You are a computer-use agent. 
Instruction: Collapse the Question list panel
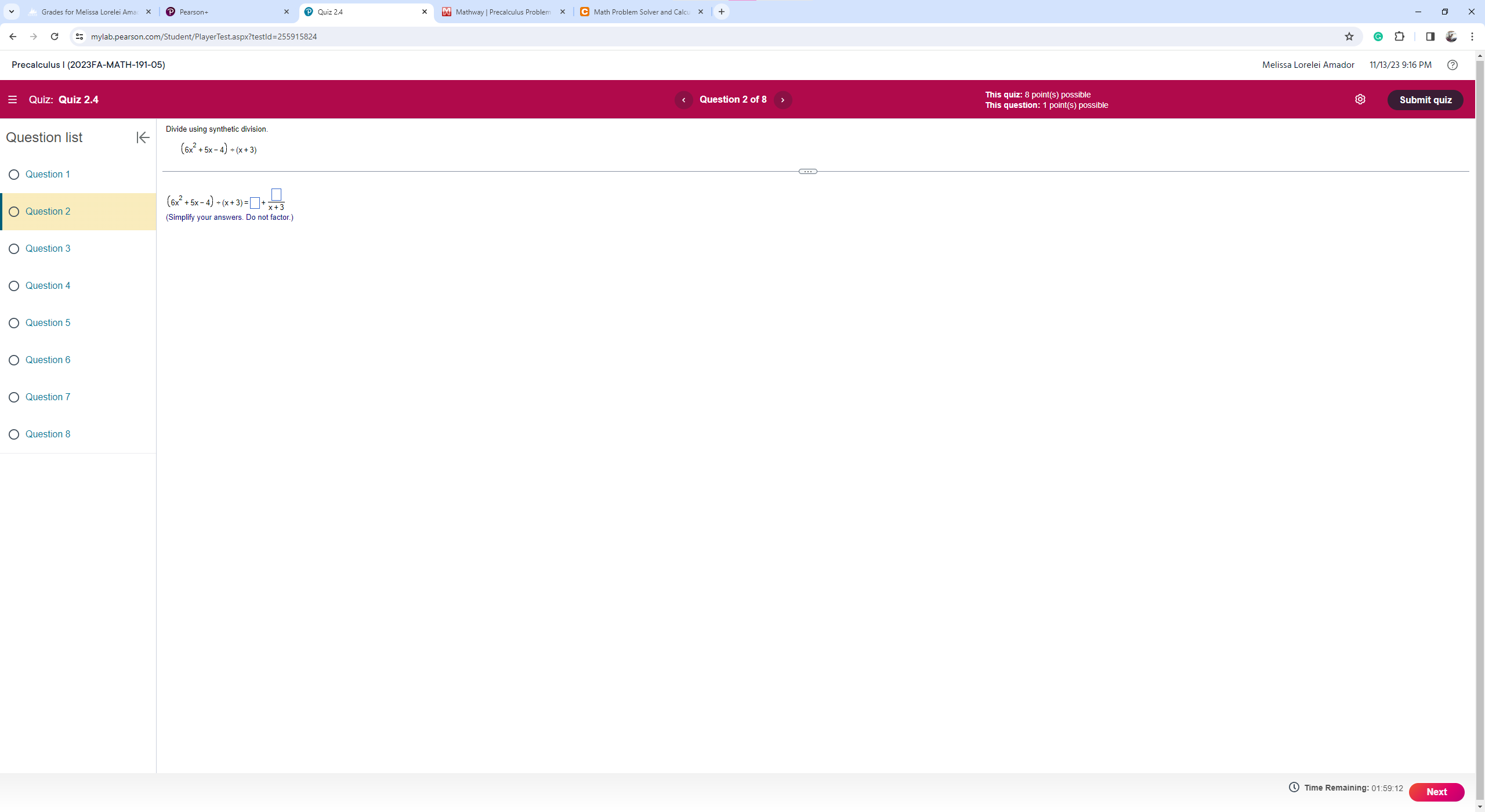(x=143, y=137)
